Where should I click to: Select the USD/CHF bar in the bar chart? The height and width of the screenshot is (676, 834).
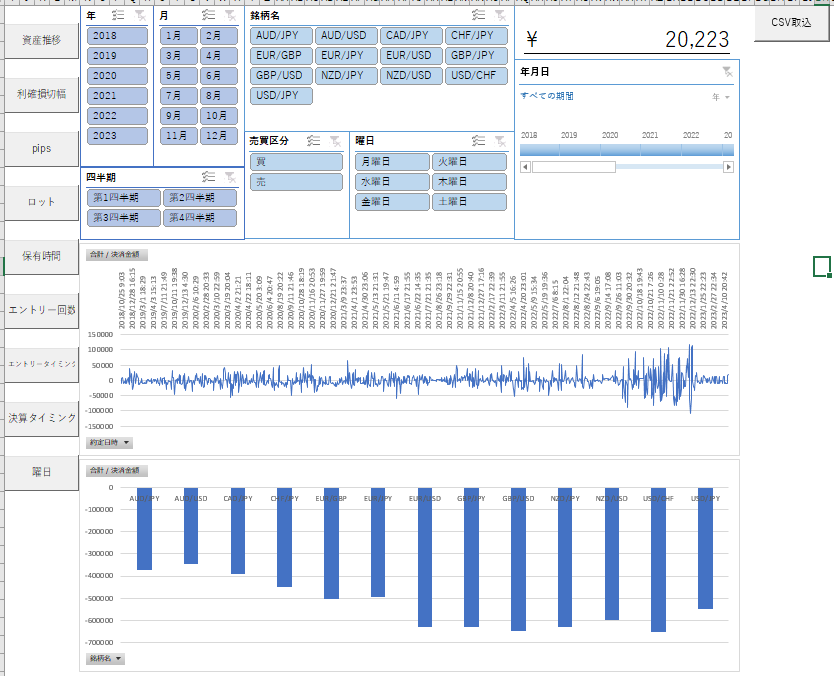coord(658,560)
